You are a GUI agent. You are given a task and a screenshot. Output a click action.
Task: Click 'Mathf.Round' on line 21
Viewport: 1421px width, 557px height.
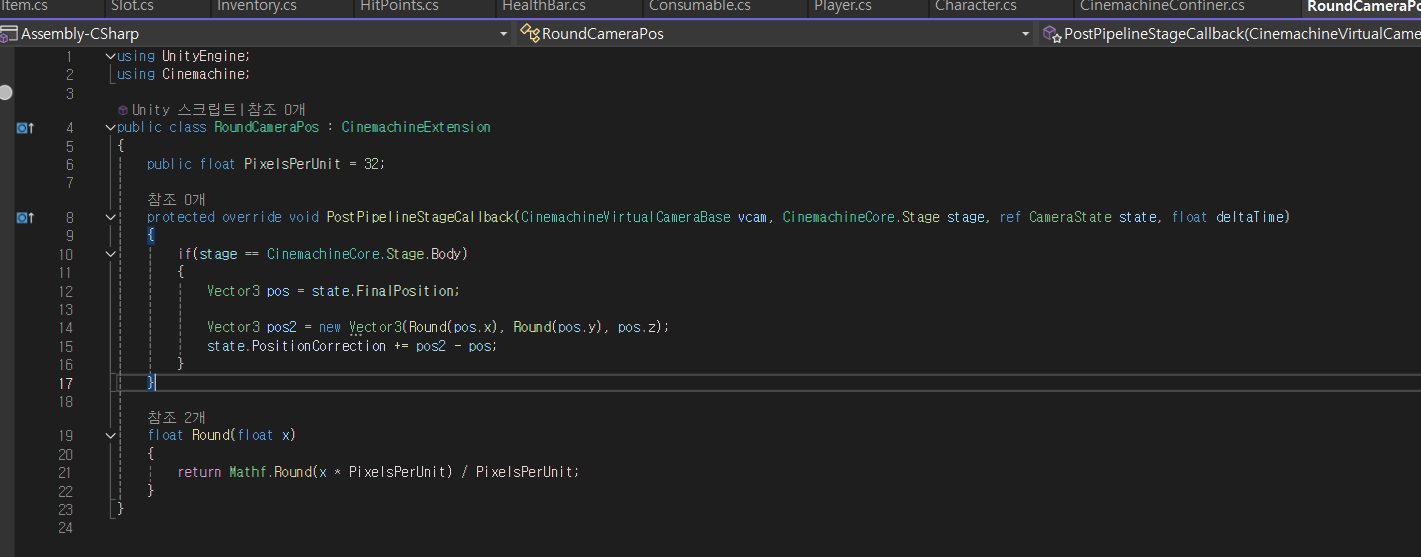pos(270,472)
